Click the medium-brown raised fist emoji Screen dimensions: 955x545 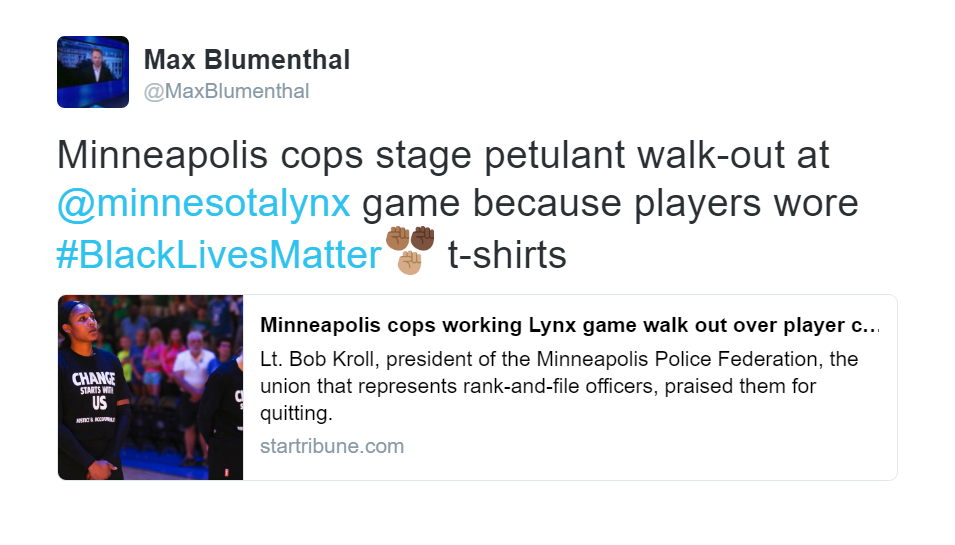tap(397, 238)
